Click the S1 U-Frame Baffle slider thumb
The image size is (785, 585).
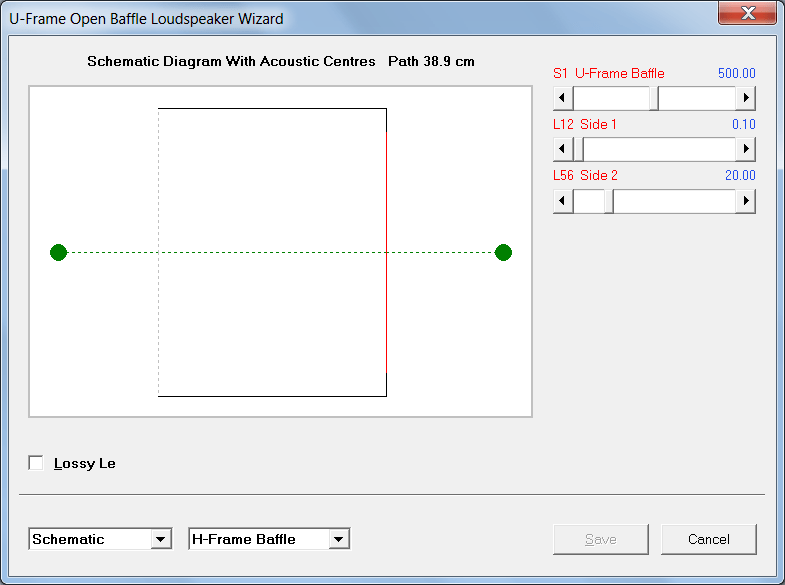[654, 98]
